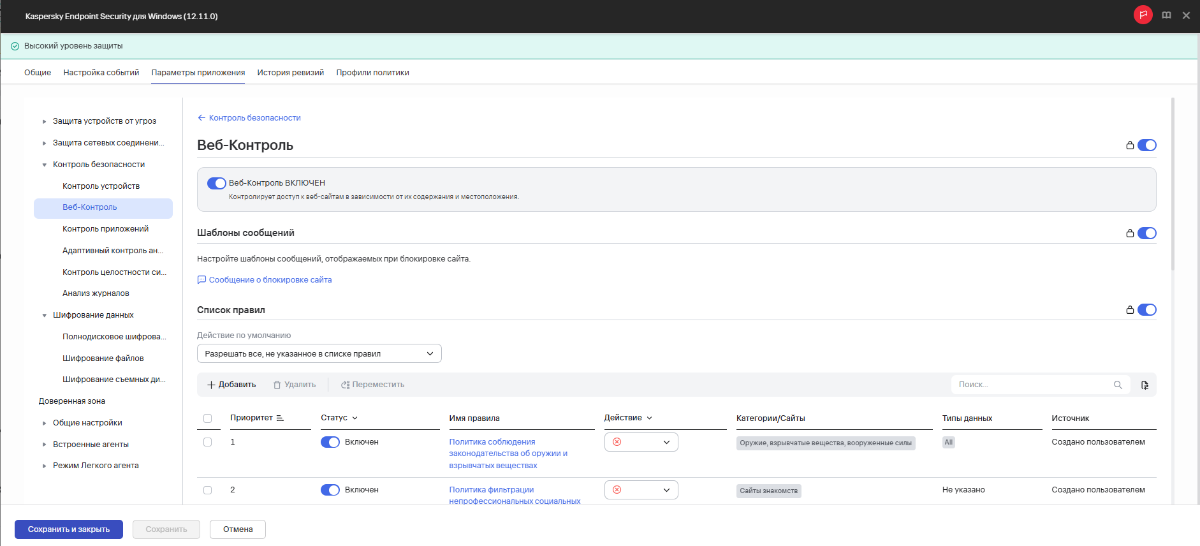Open the Сообщение о блокировке сайта link
This screenshot has height=546, width=1200.
coord(270,280)
